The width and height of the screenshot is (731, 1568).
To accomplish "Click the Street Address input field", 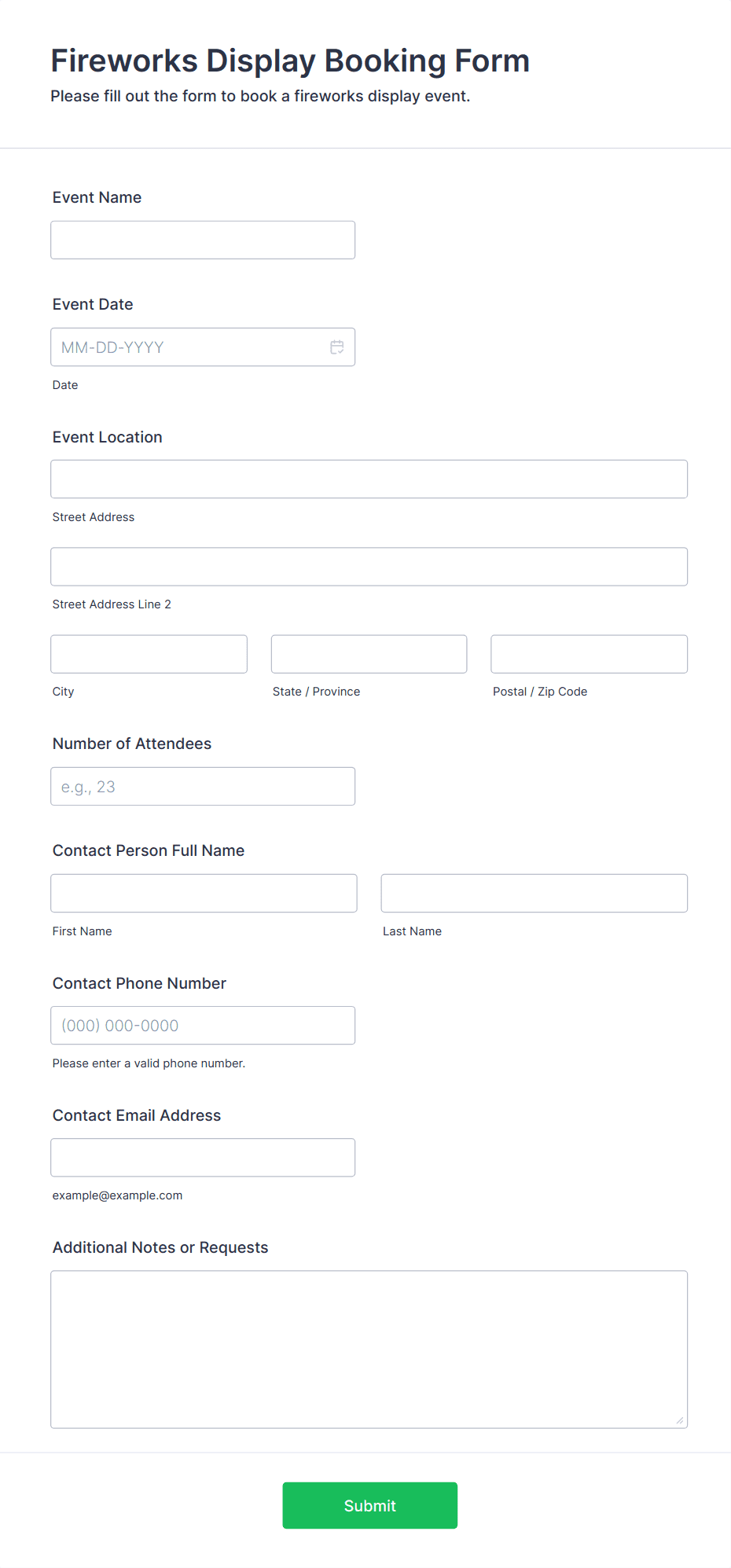I will [x=369, y=479].
